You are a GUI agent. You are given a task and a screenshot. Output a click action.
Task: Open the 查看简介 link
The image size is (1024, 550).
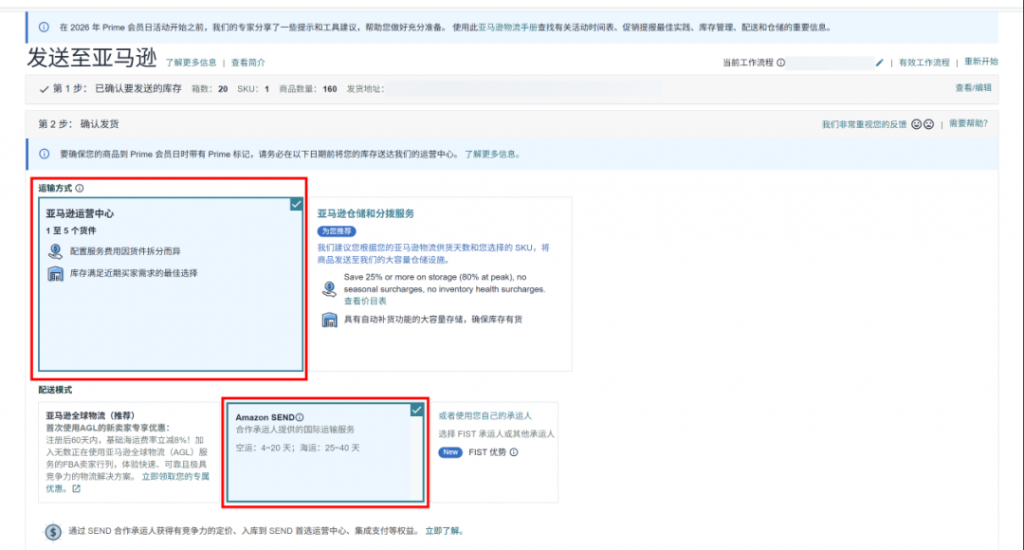248,63
